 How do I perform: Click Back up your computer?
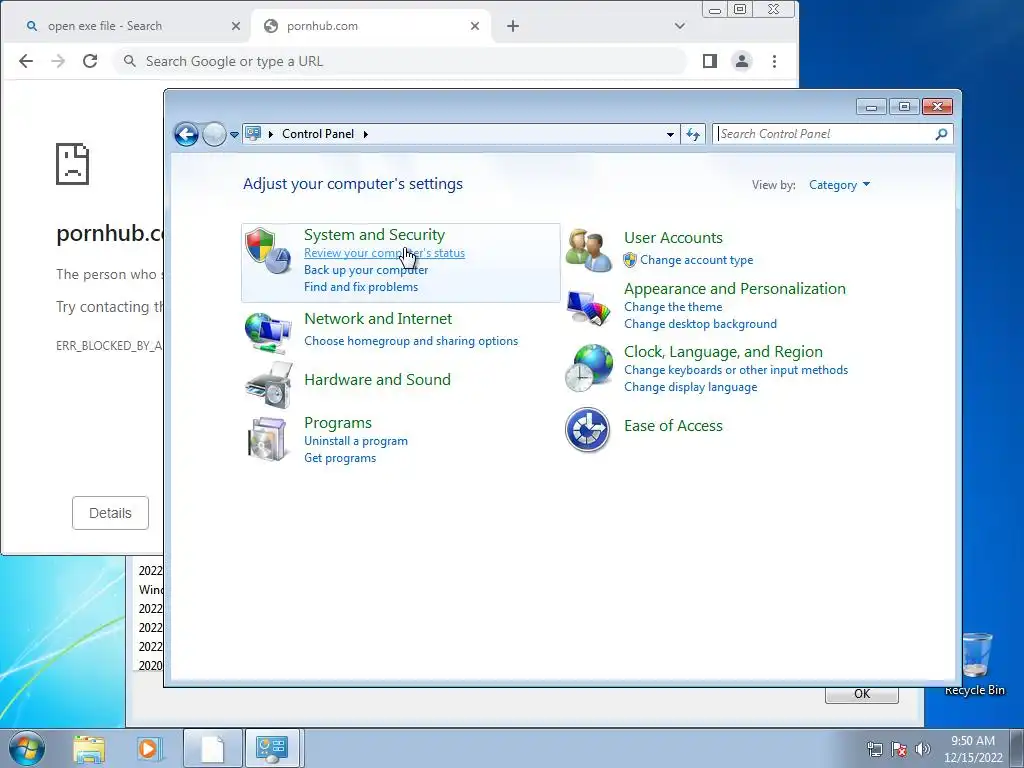click(366, 270)
